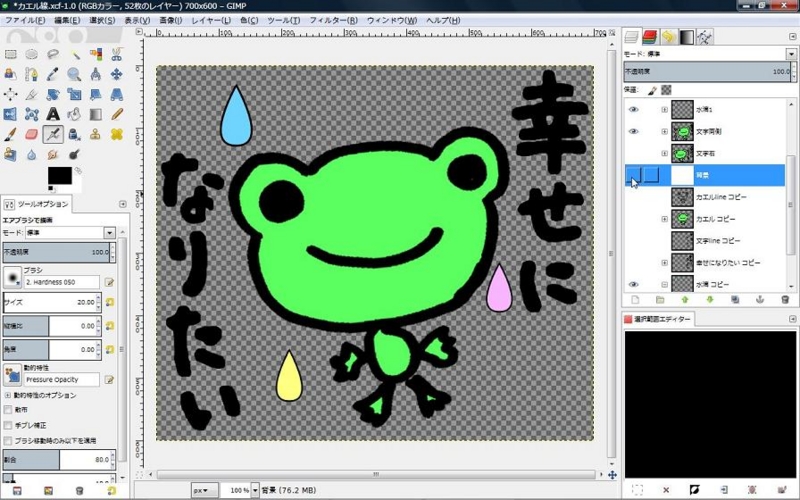Collapse the 水滴 コピー layer group

coord(664,285)
